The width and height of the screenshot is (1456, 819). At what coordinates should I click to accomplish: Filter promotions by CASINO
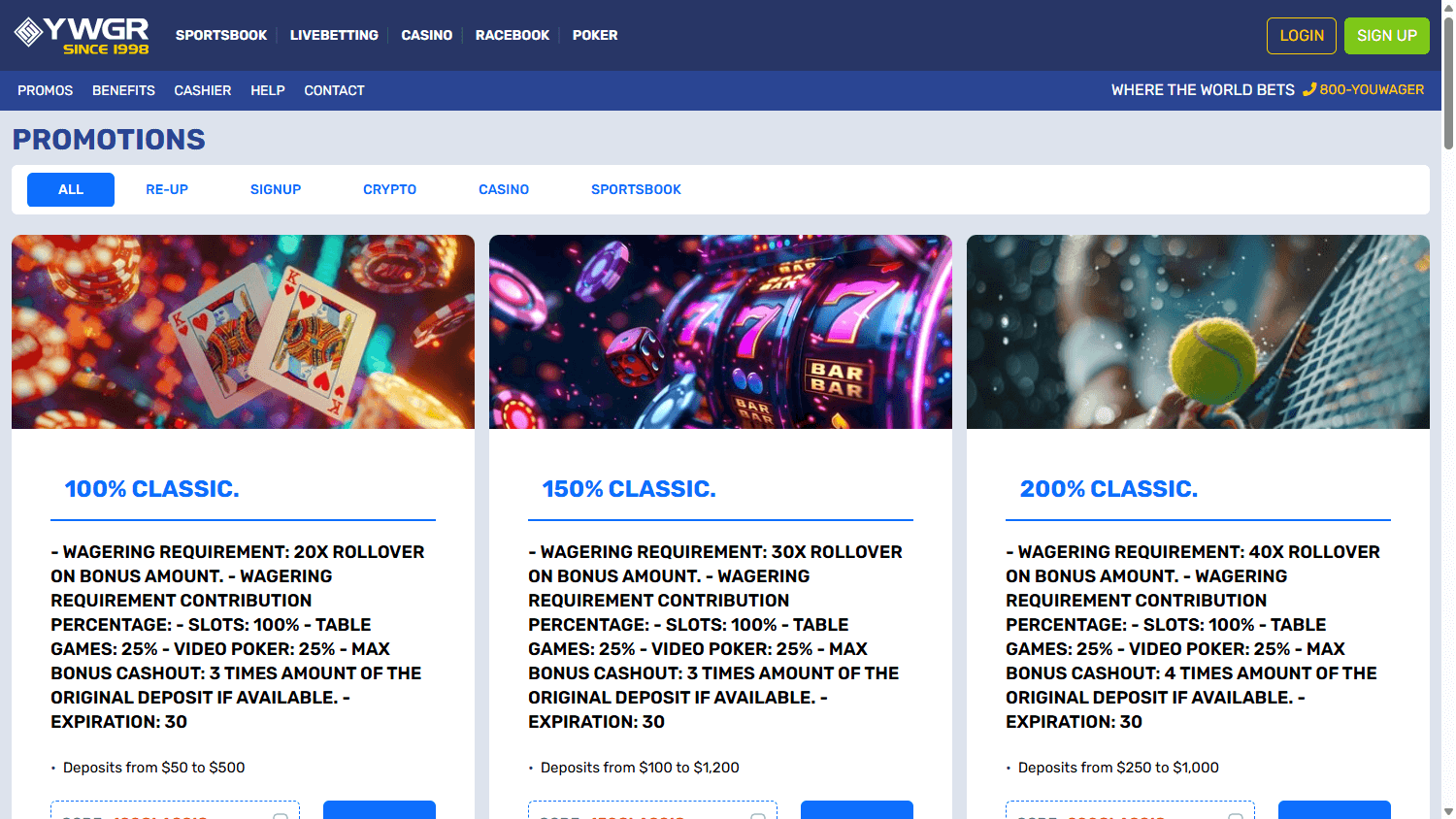[503, 189]
